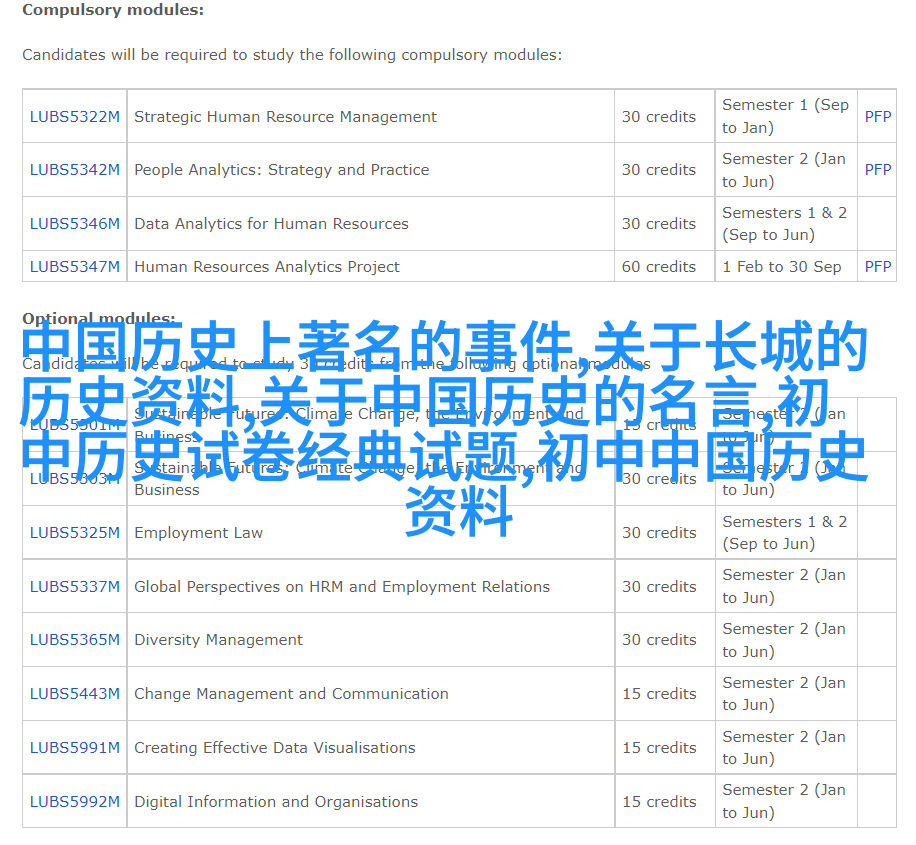Screen dimensions: 916x845
Task: Click the Change Management and Communication title
Action: point(291,694)
